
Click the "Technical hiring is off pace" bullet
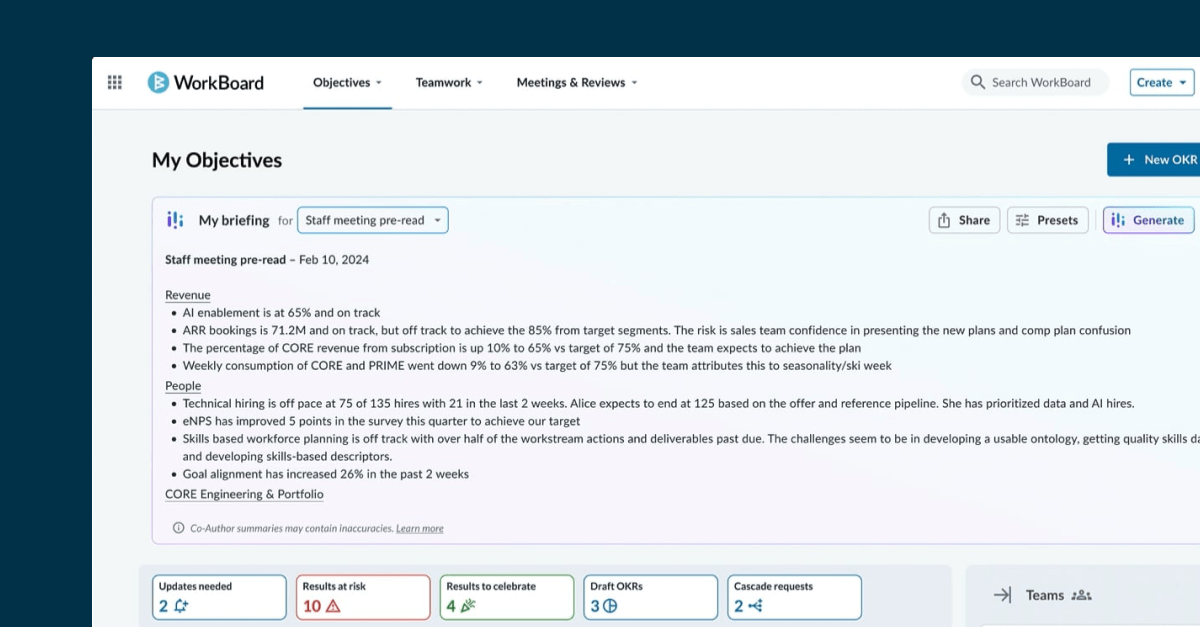click(658, 404)
